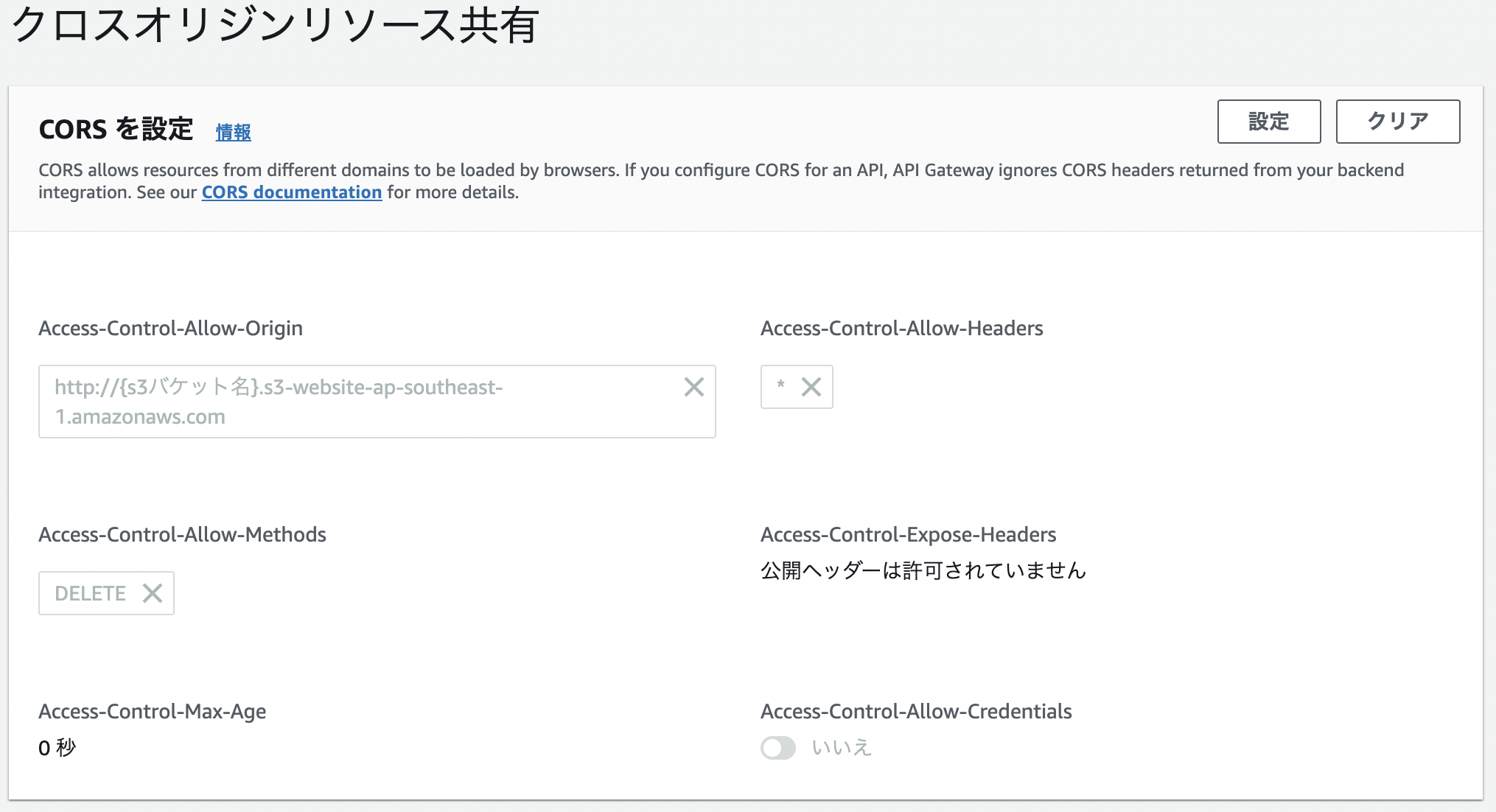
Task: Click the いいえ label beside the toggle
Action: (x=841, y=748)
